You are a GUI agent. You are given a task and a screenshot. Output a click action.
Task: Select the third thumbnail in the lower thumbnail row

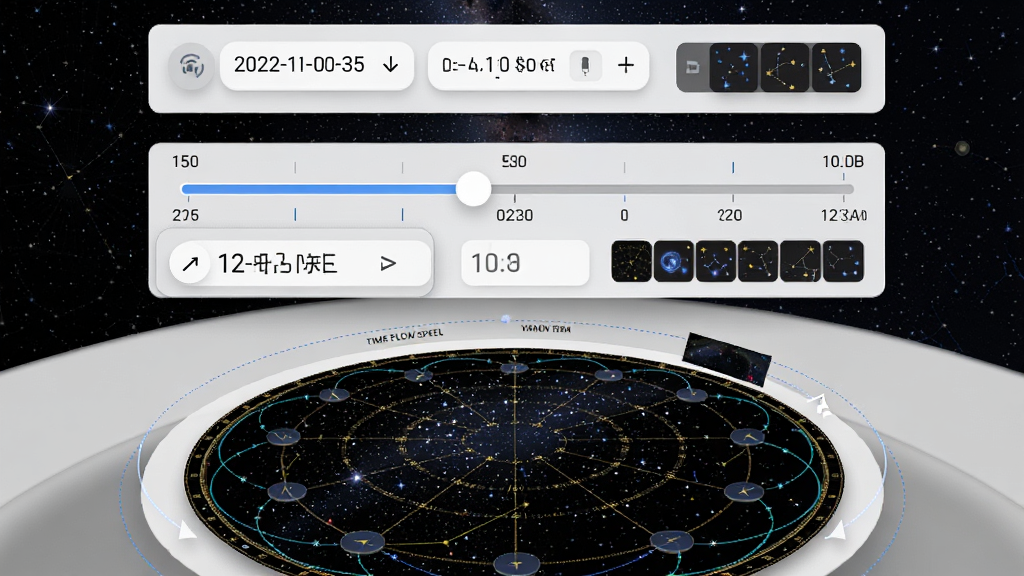(716, 261)
